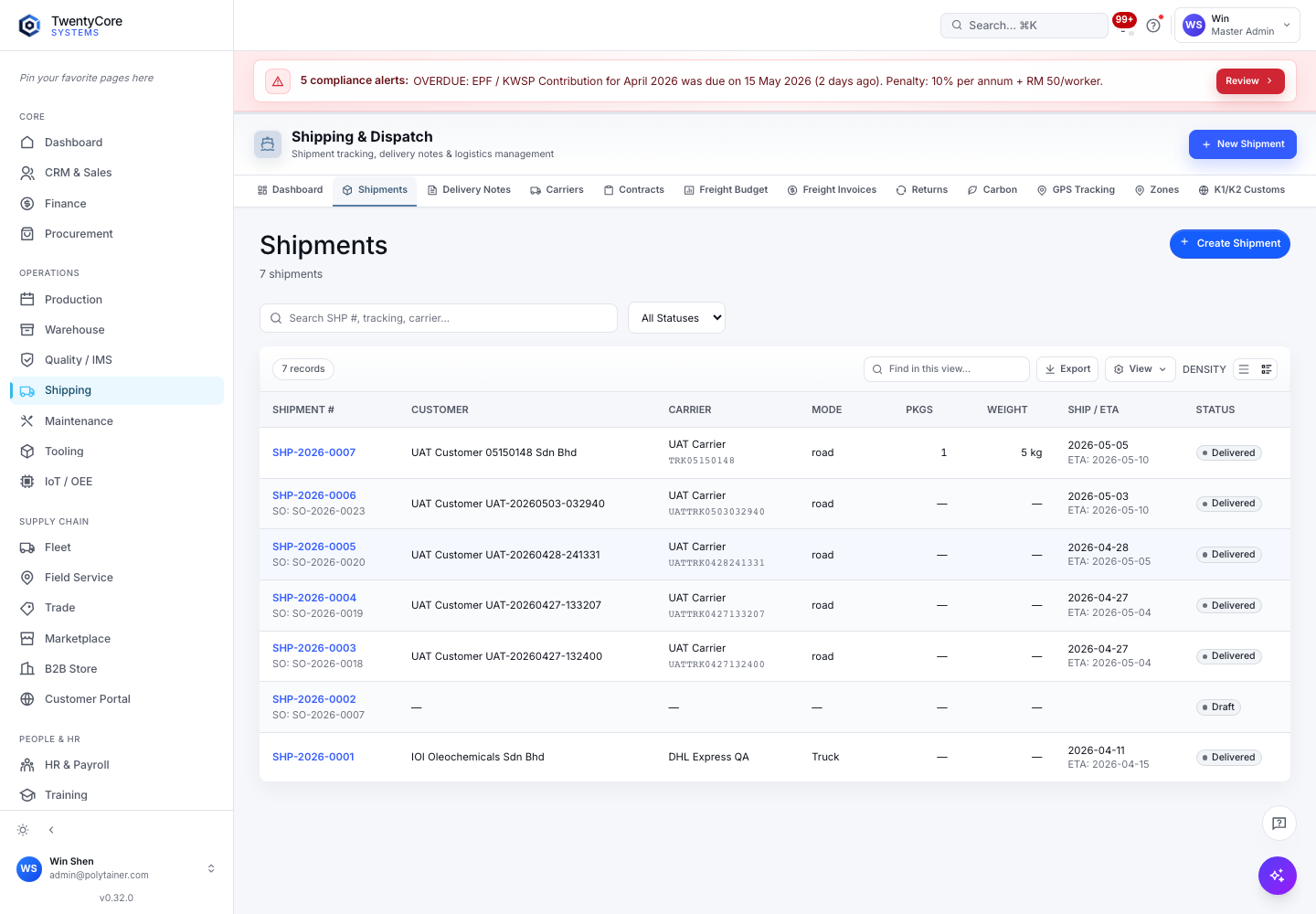Open the help question-mark icon
The height and width of the screenshot is (914, 1316).
coord(1153,26)
